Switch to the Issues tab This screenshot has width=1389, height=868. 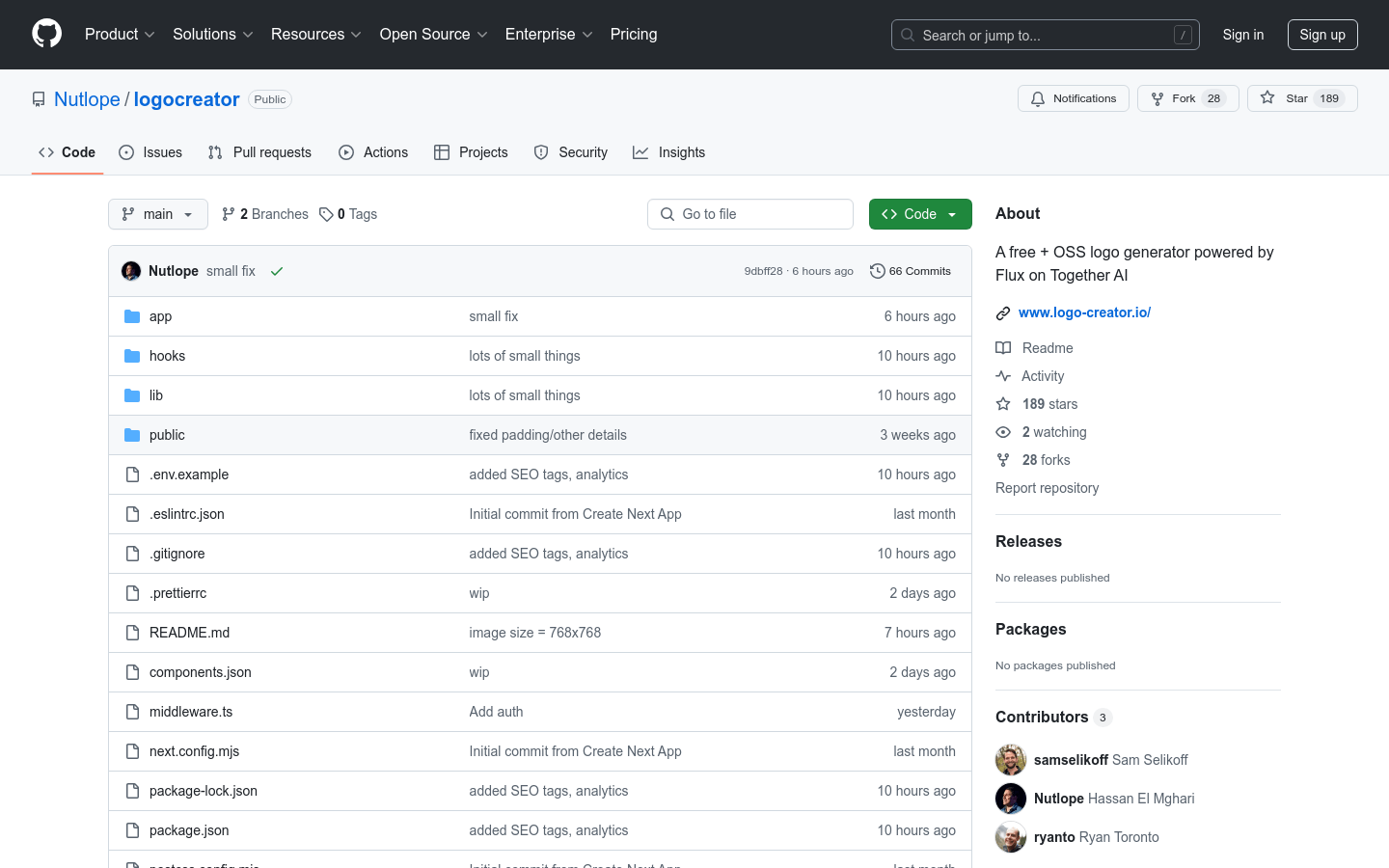(150, 152)
